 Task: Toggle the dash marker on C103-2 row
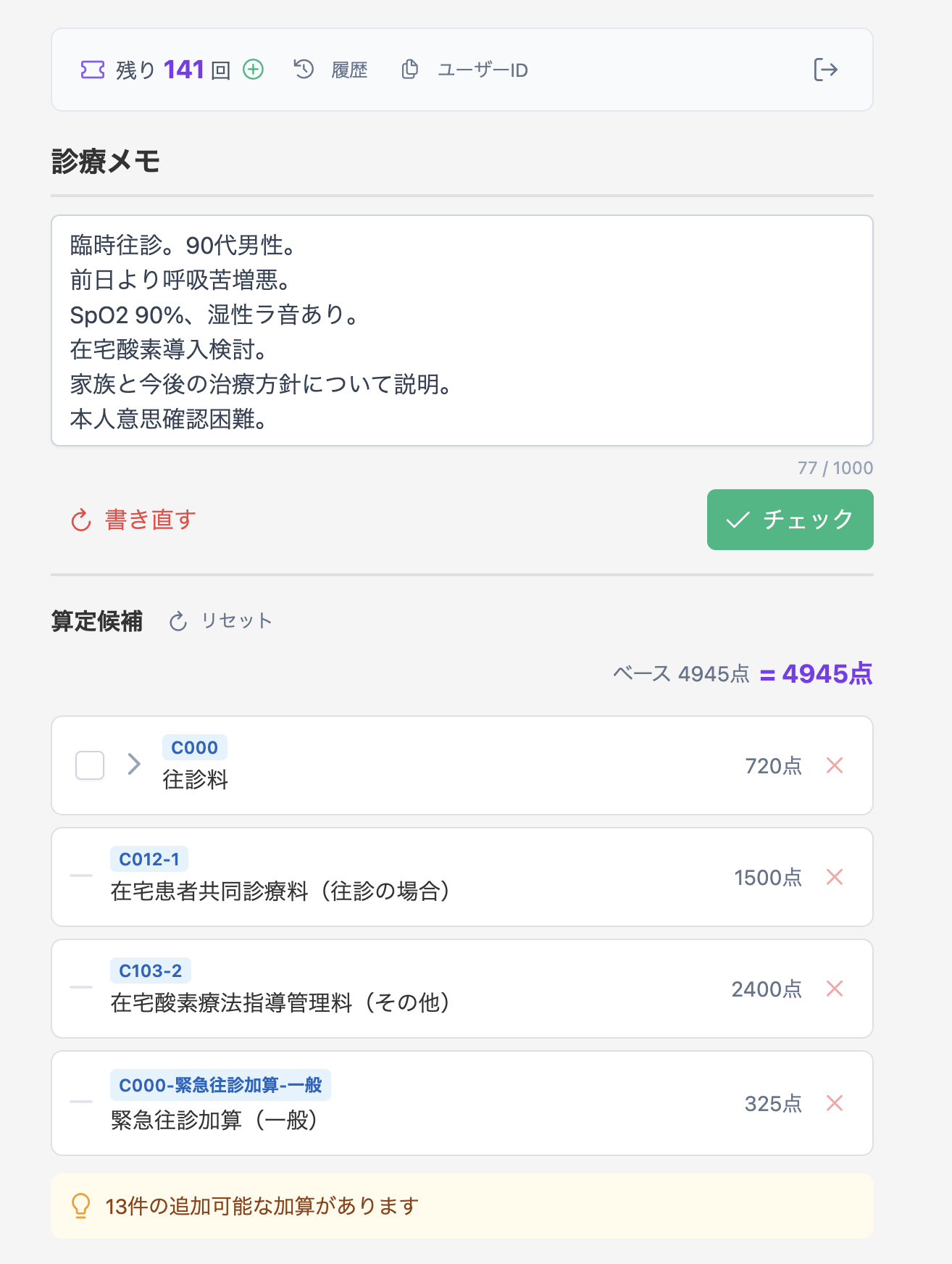81,987
